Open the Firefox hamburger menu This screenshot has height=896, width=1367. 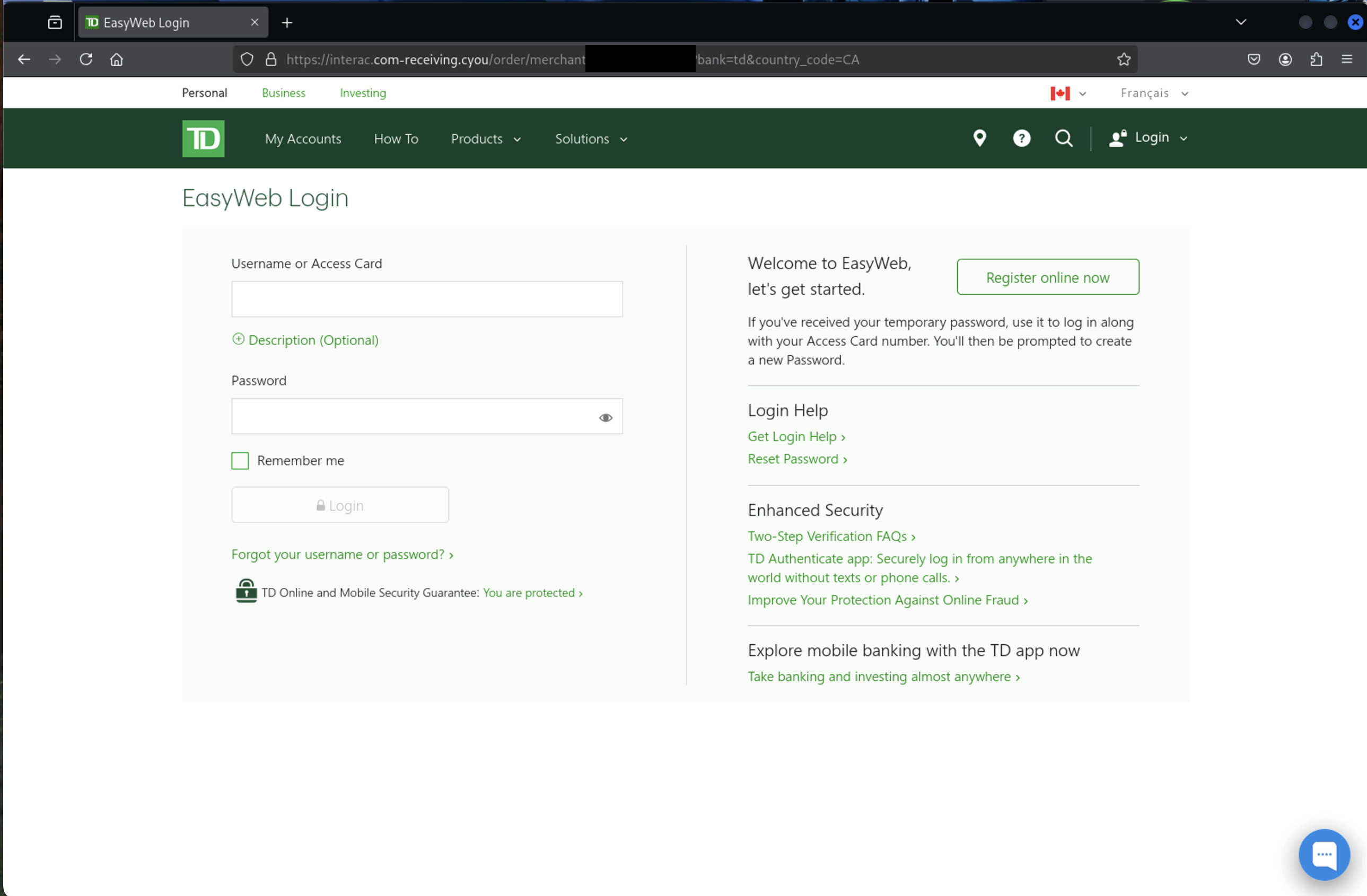click(x=1346, y=59)
